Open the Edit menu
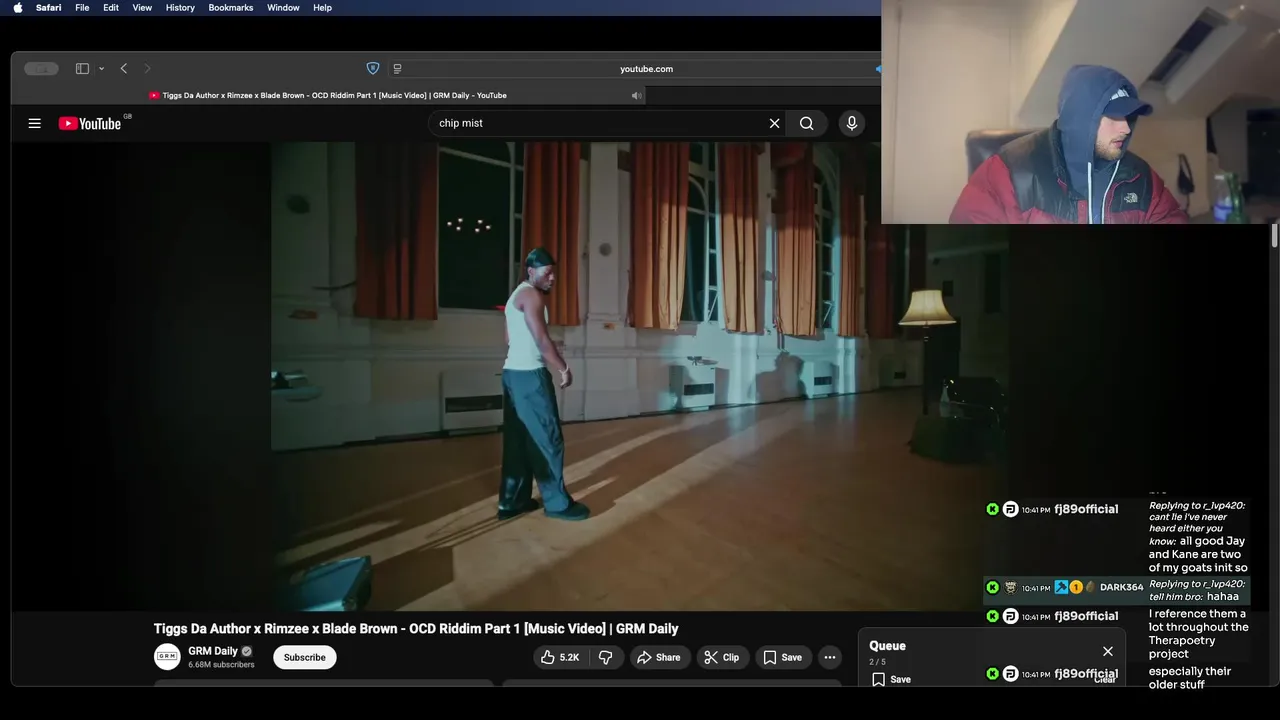1280x720 pixels. [x=111, y=7]
